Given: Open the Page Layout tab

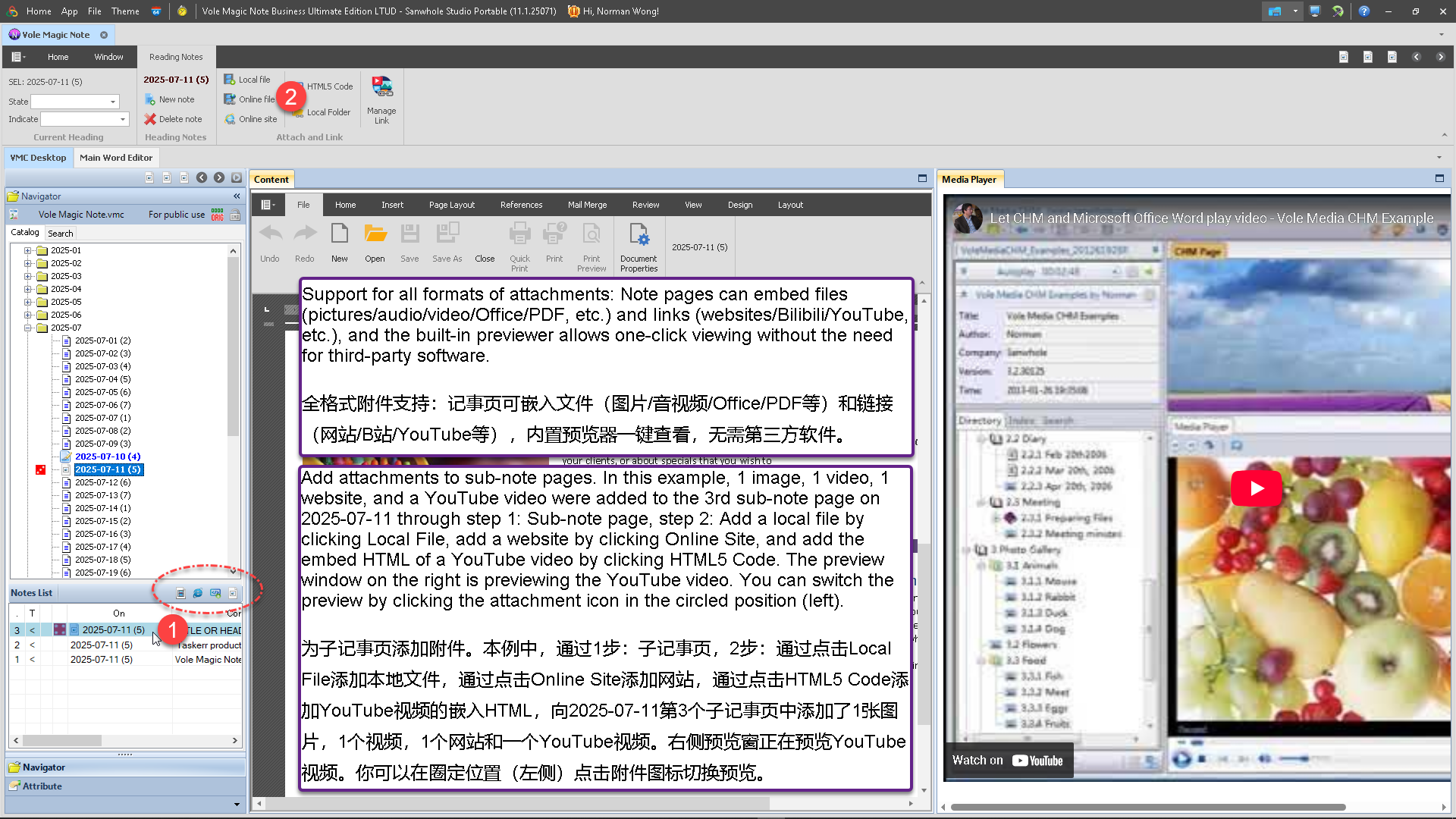Looking at the screenshot, I should [x=452, y=205].
